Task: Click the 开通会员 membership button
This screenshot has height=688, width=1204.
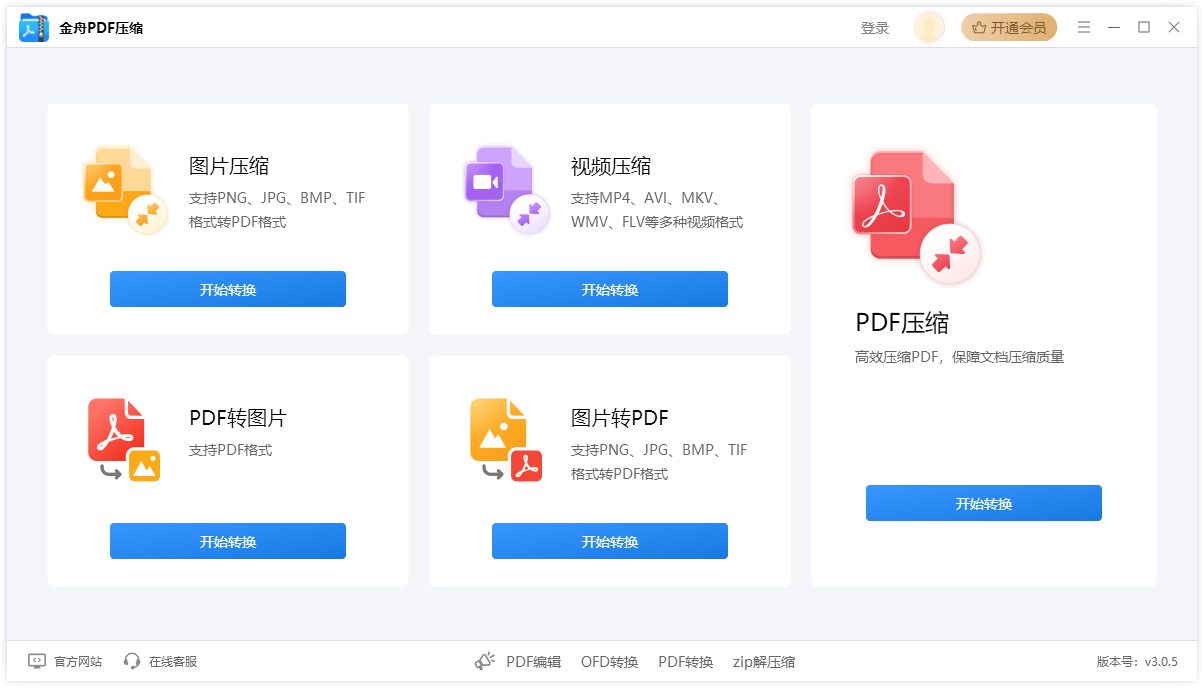Action: click(1009, 27)
